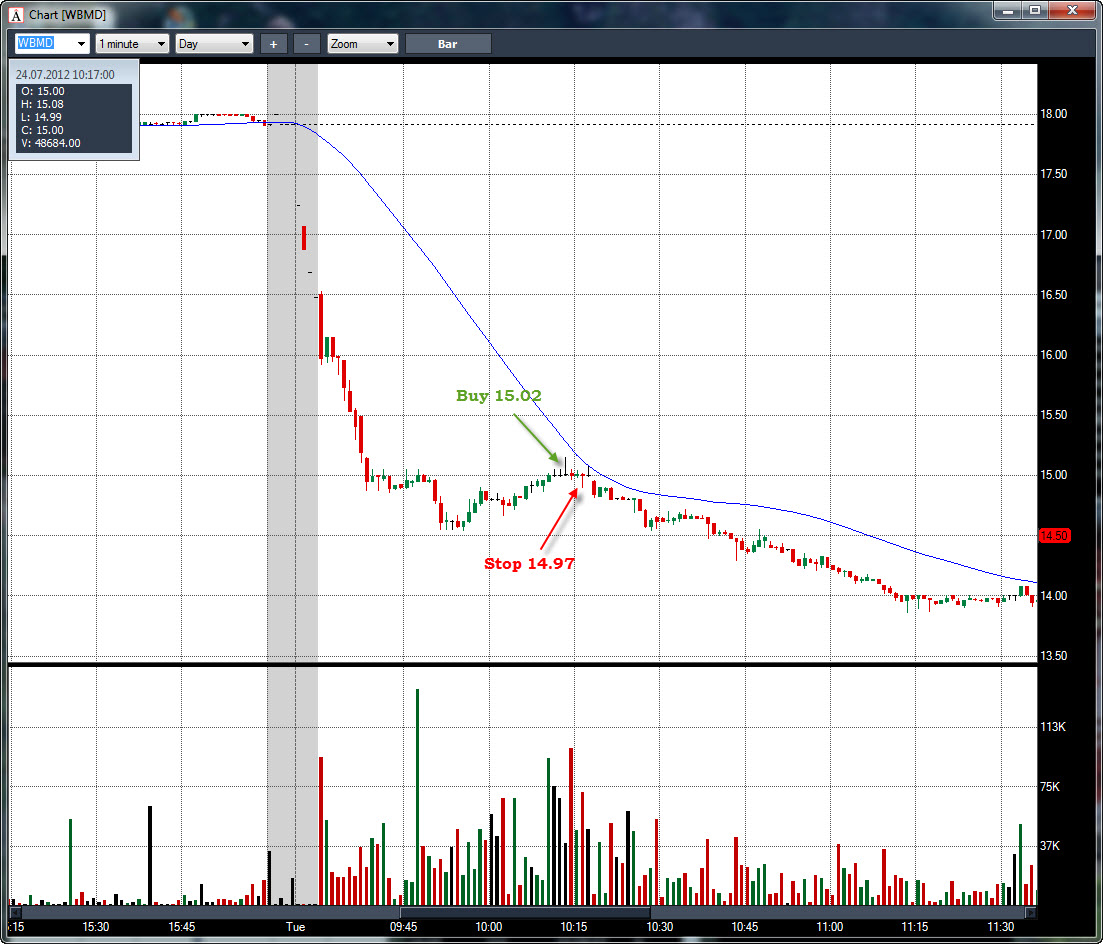Screen dimensions: 1103x944
Task: Click the Bar chart type button
Action: click(447, 44)
